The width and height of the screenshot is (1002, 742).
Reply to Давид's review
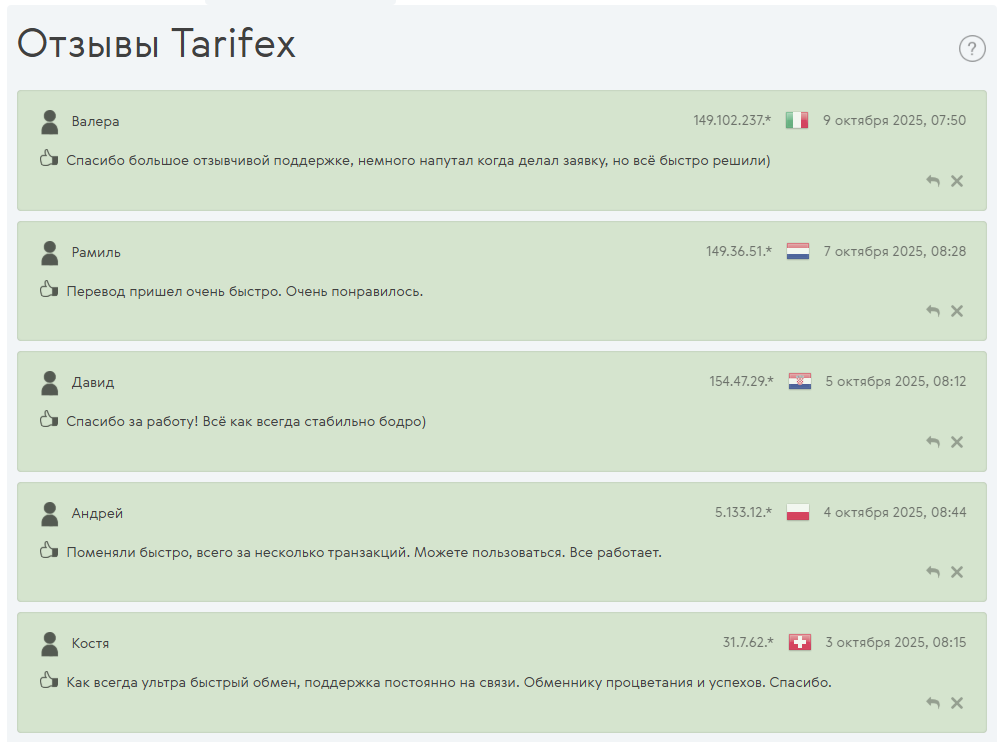point(933,442)
